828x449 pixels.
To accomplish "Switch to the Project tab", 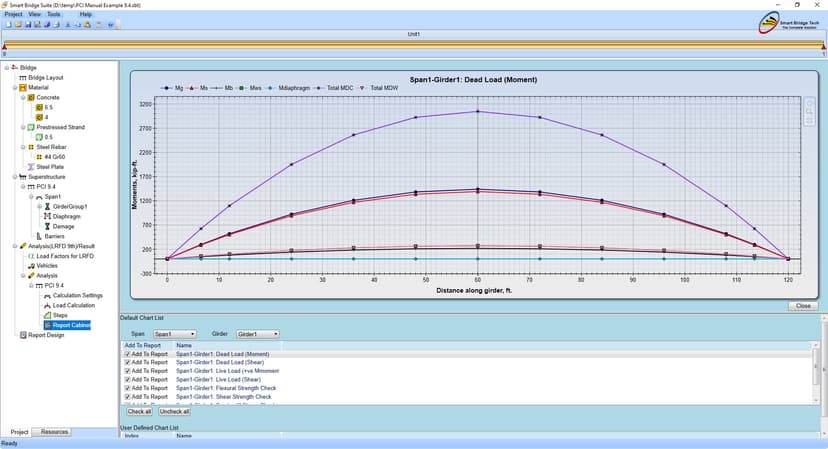I will tap(20, 432).
